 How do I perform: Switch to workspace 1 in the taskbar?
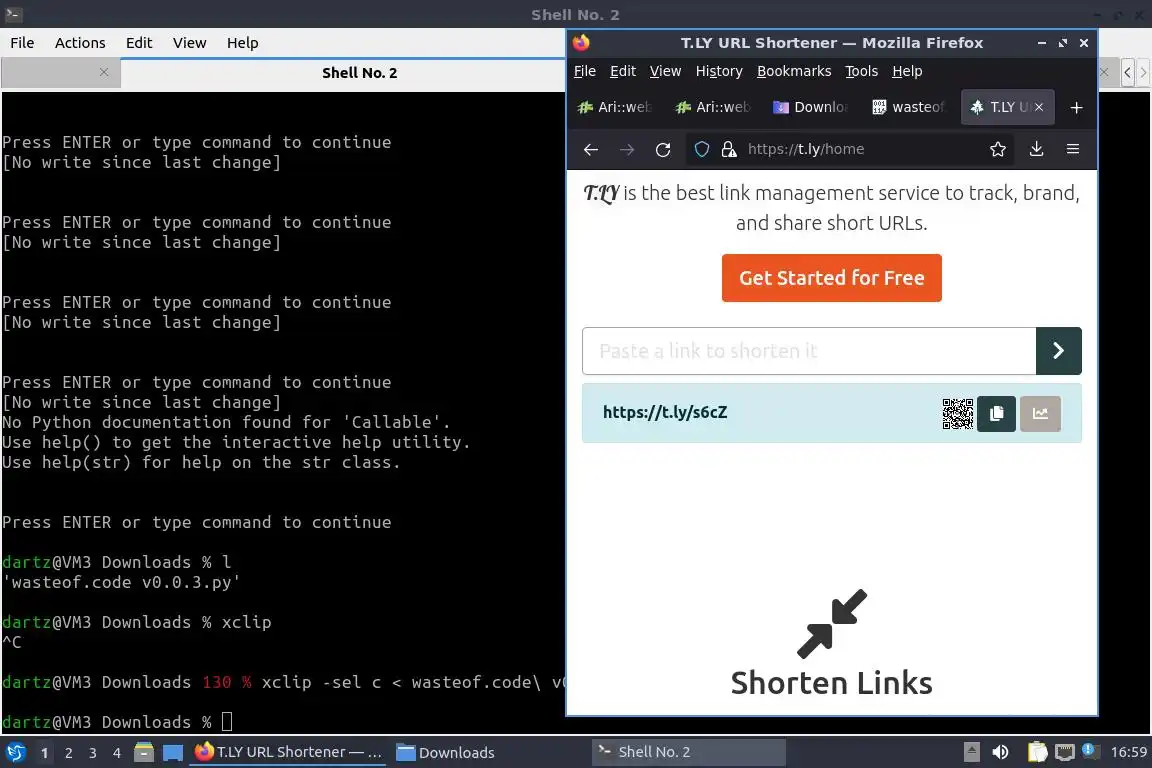tap(44, 753)
